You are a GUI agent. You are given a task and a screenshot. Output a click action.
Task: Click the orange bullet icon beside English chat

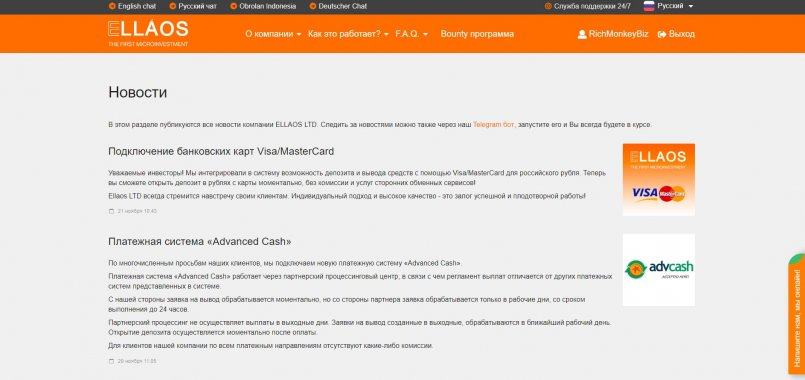pyautogui.click(x=112, y=7)
